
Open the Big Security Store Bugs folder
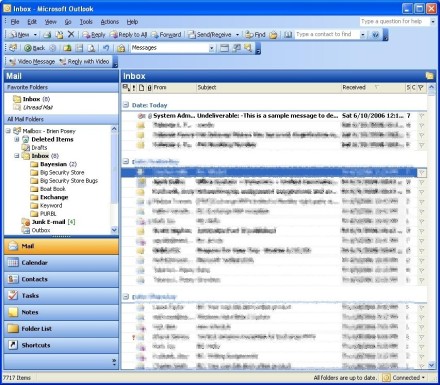64,181
